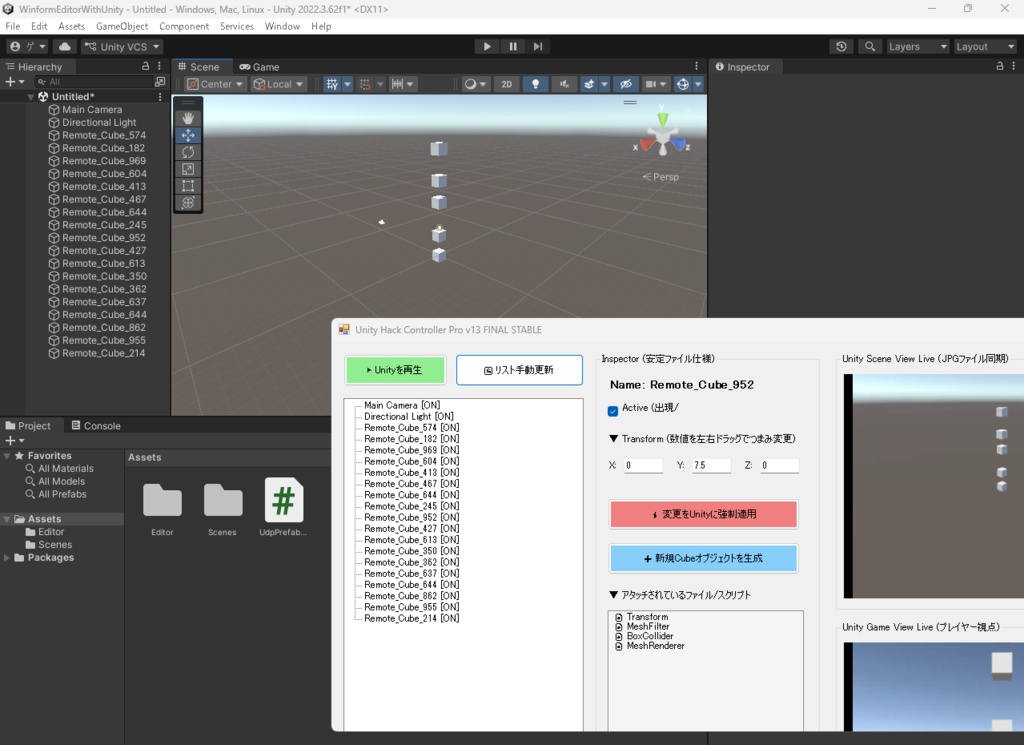Open the Center pivot dropdown
Screen dimensions: 1024x745
click(x=215, y=84)
